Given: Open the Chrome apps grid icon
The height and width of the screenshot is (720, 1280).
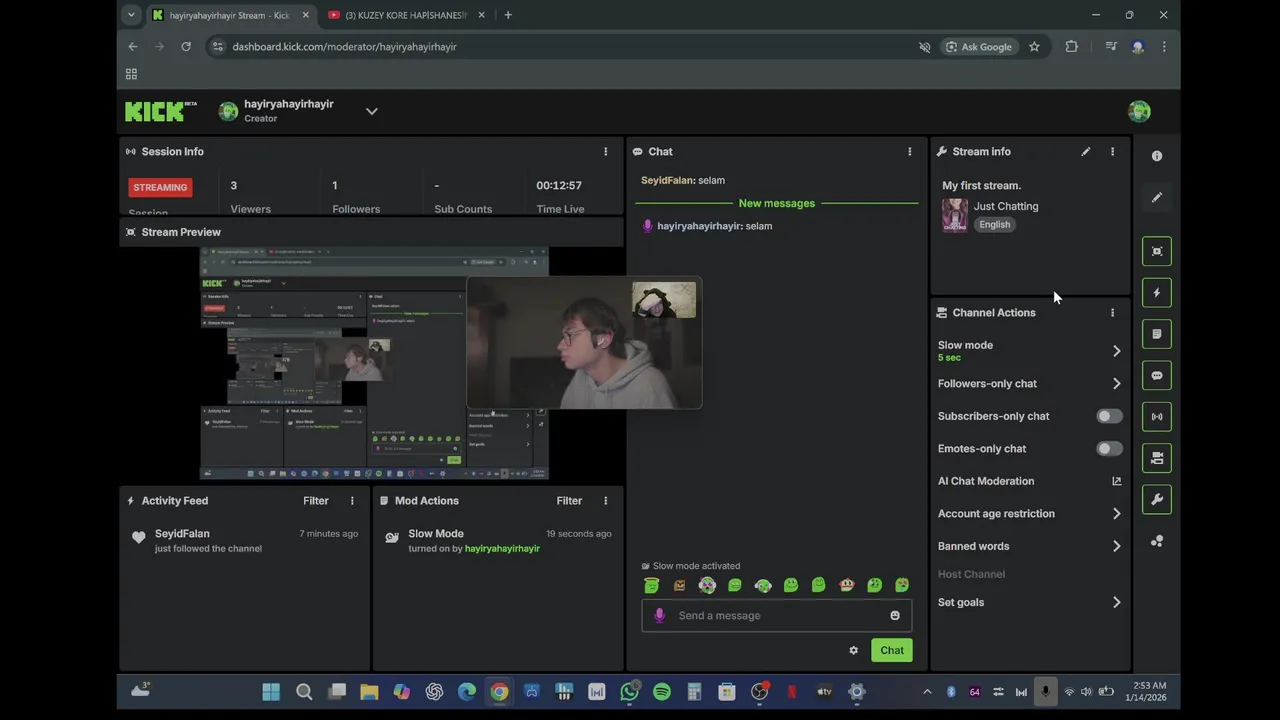Looking at the screenshot, I should click(131, 74).
